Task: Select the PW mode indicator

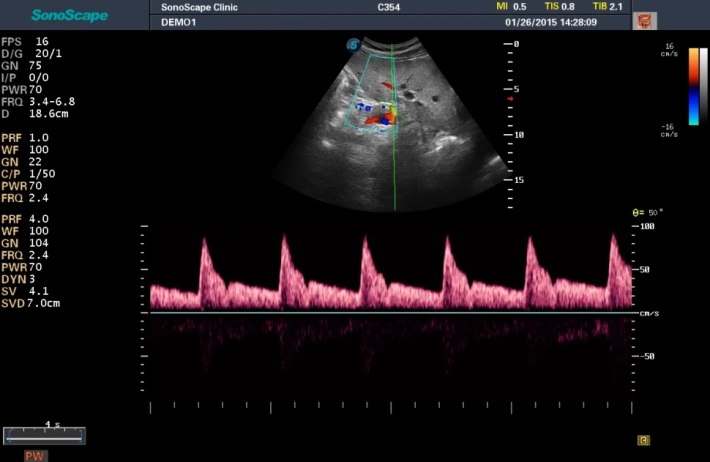Action: click(36, 455)
